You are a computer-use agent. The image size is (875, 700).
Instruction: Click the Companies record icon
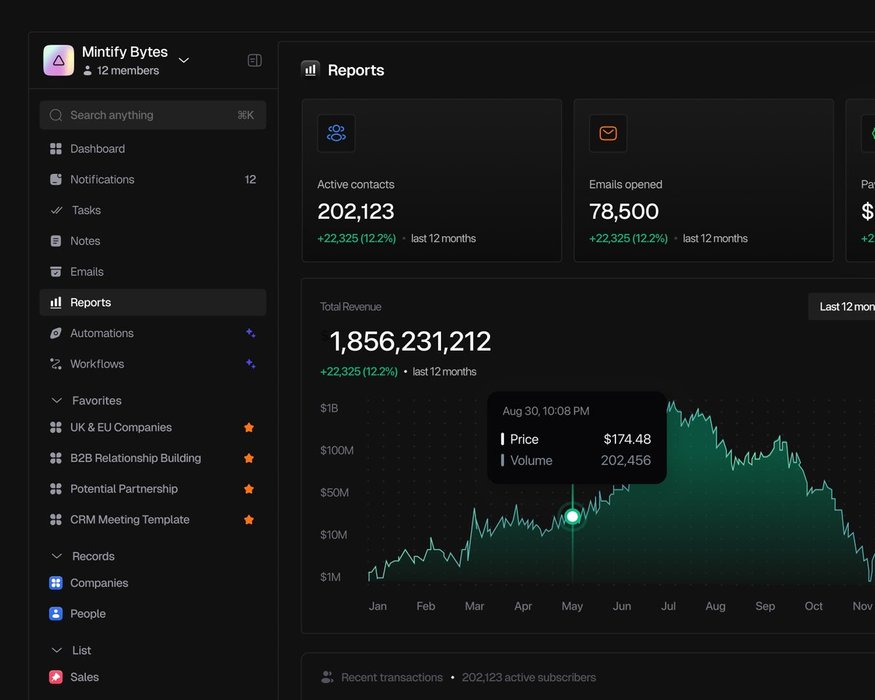pos(56,583)
